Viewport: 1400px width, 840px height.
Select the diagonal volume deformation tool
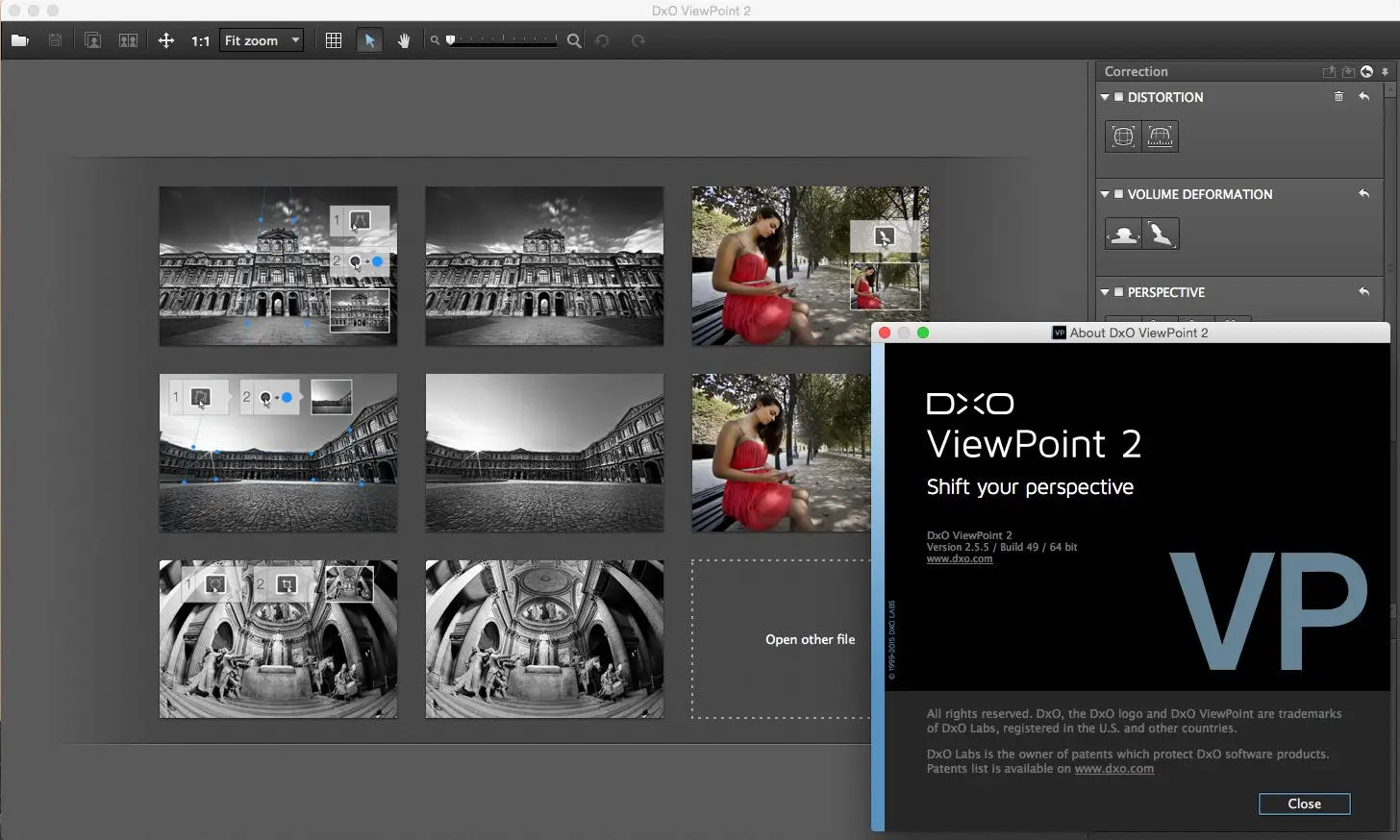(x=1161, y=234)
